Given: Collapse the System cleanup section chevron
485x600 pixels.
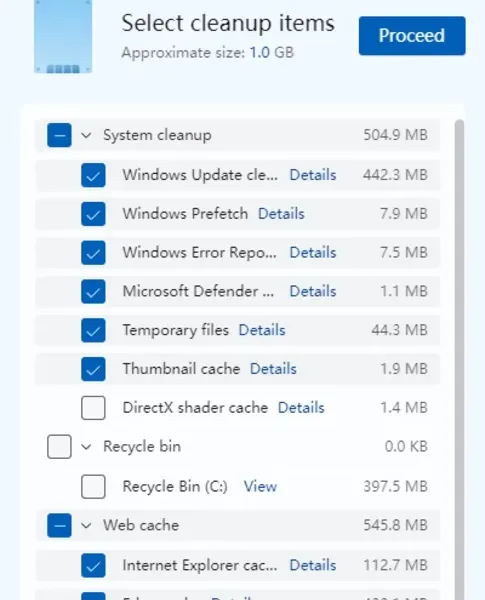Looking at the screenshot, I should click(x=87, y=135).
